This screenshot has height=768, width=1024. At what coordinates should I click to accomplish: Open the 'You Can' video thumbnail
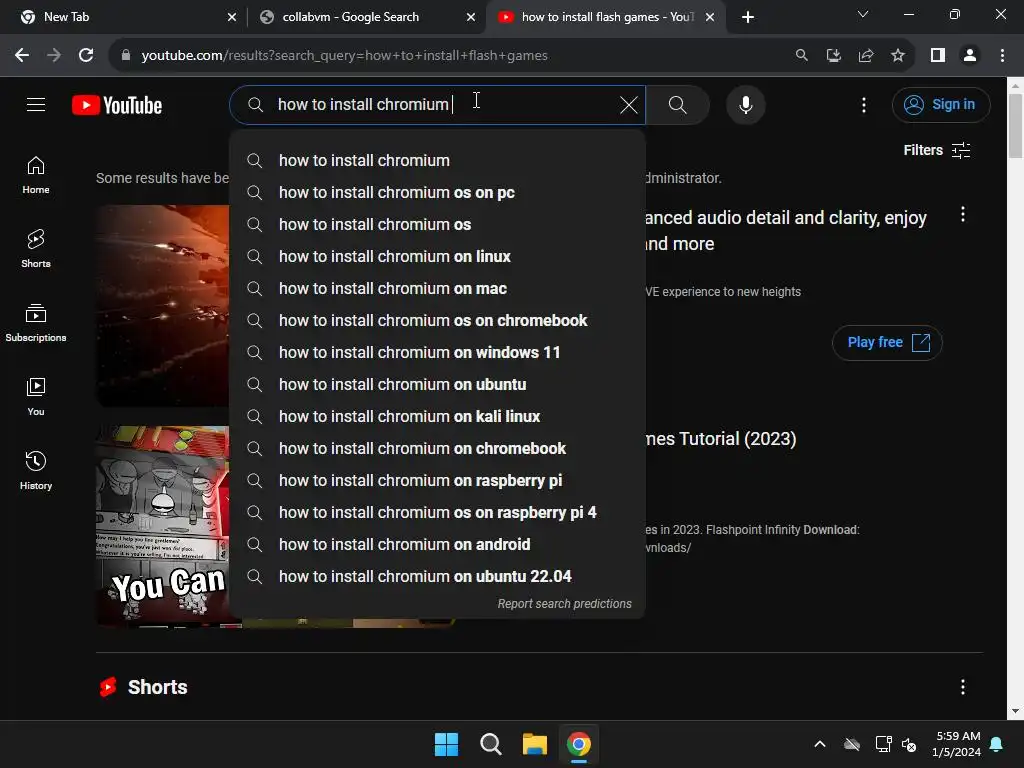tap(163, 526)
